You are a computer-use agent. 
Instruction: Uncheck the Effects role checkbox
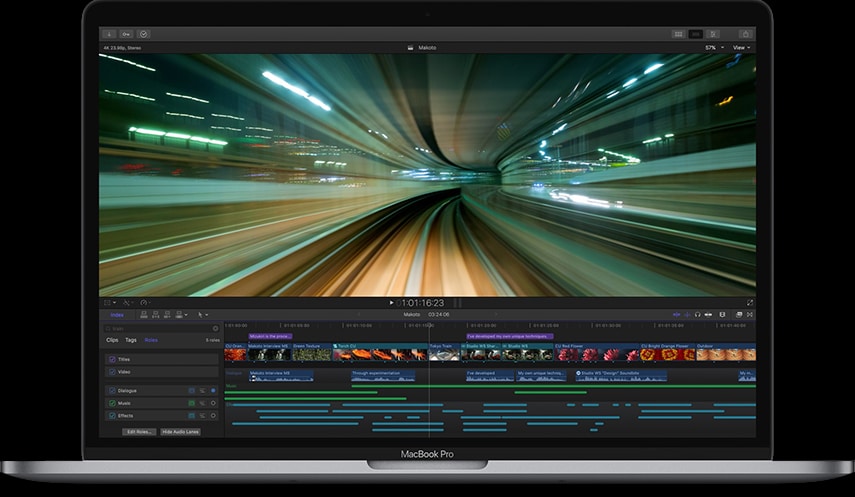tap(112, 416)
